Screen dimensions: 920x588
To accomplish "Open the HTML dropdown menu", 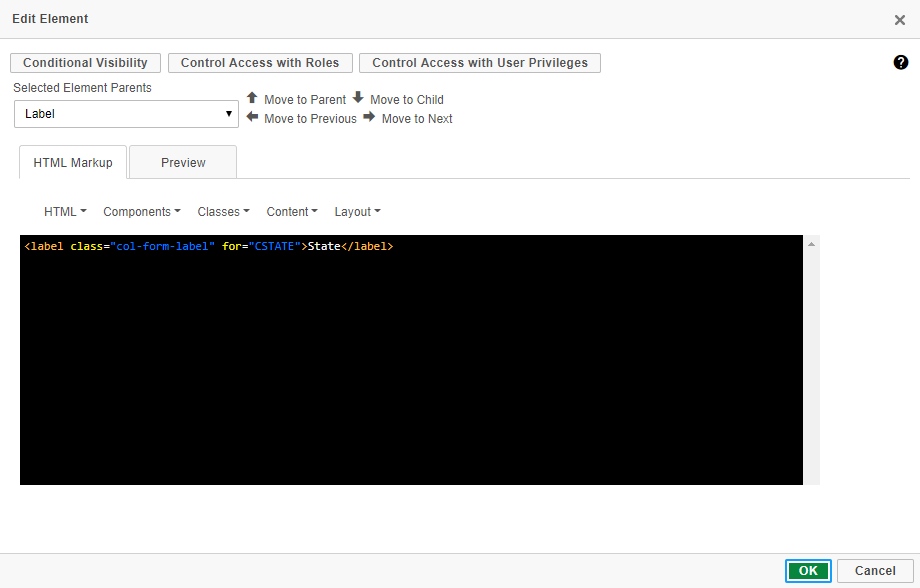I will (x=65, y=212).
